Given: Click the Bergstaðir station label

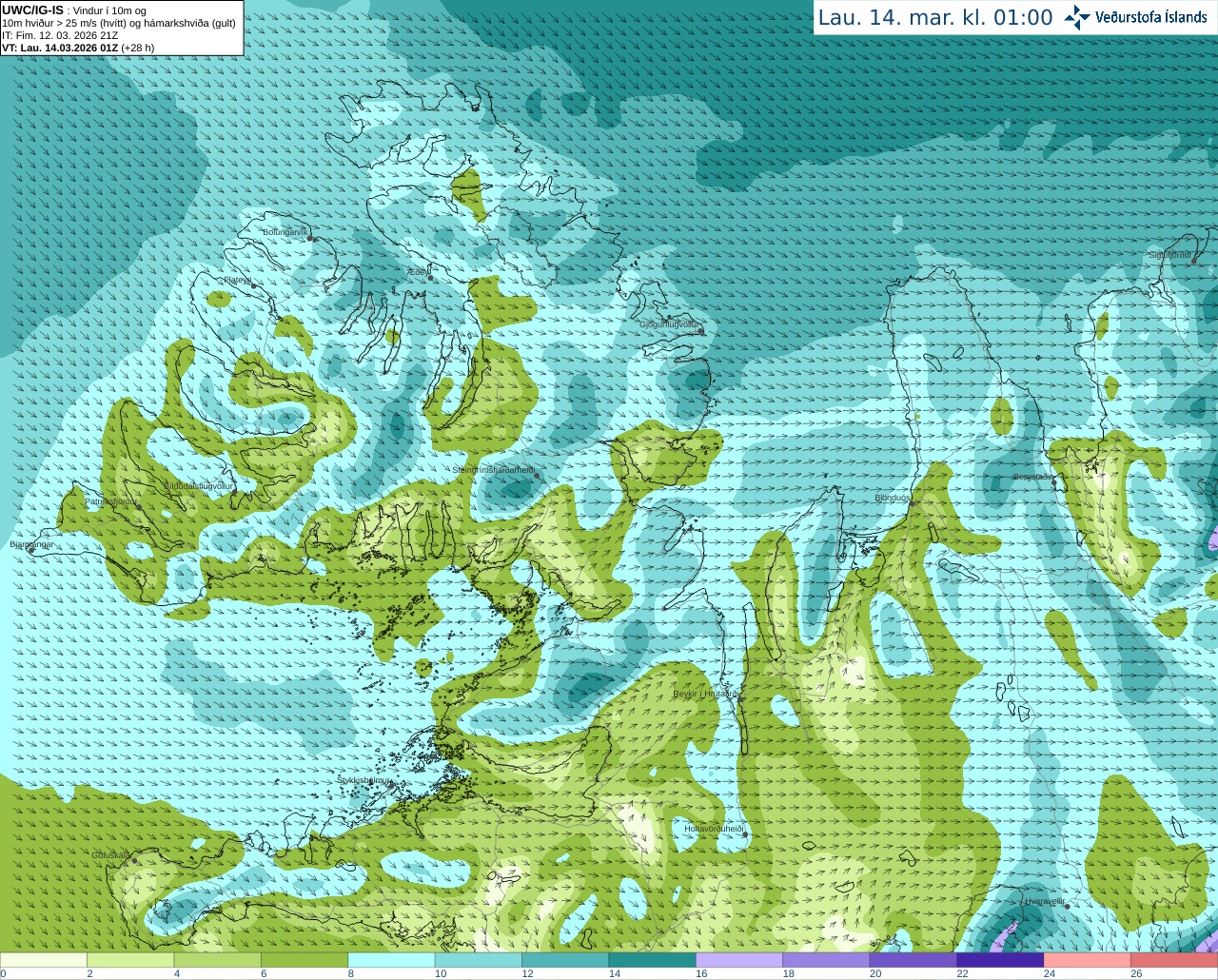Looking at the screenshot, I should click(1031, 477).
